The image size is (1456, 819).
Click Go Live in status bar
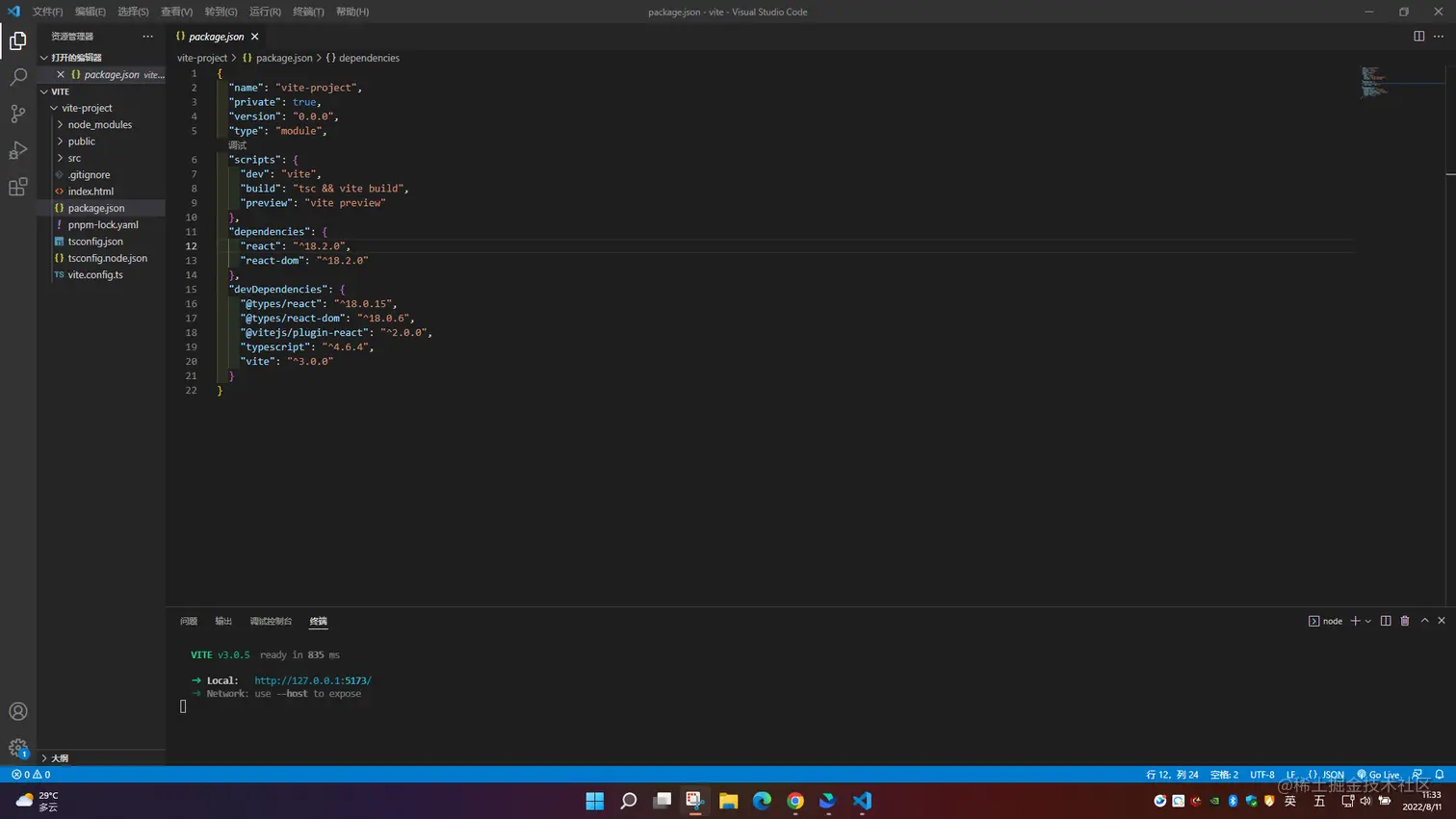pyautogui.click(x=1378, y=775)
